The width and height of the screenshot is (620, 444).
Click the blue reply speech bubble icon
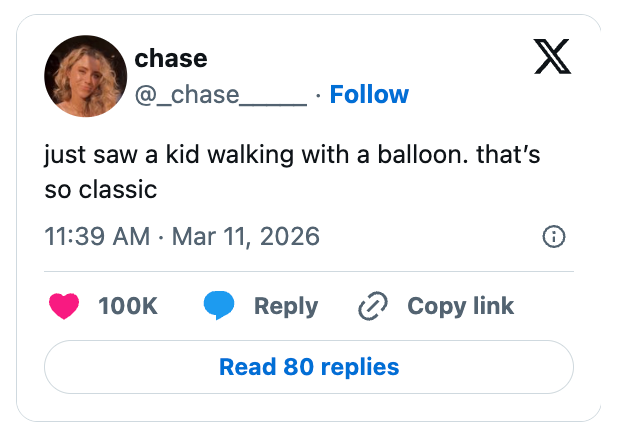tap(219, 306)
